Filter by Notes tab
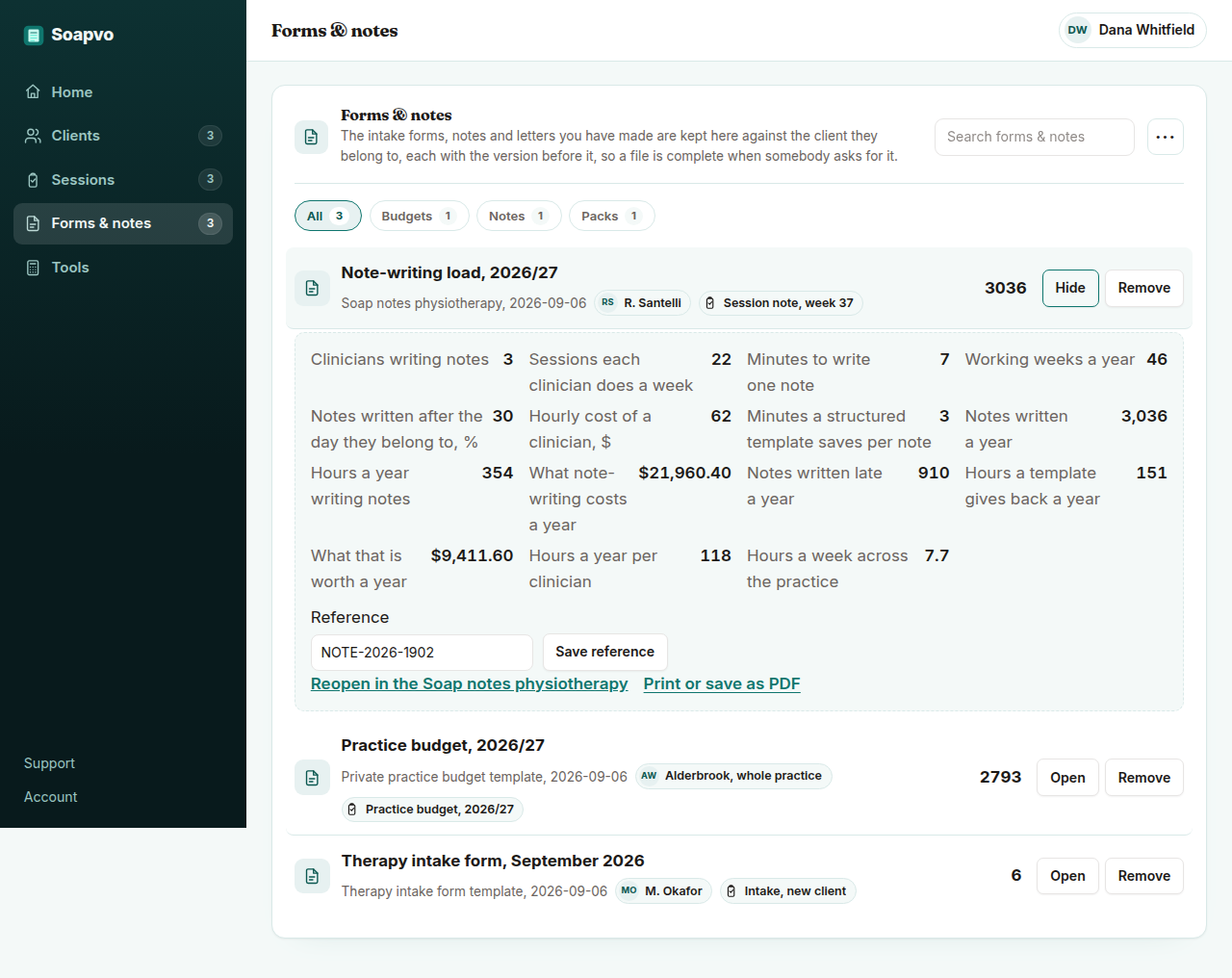This screenshot has width=1232, height=978. tap(519, 216)
